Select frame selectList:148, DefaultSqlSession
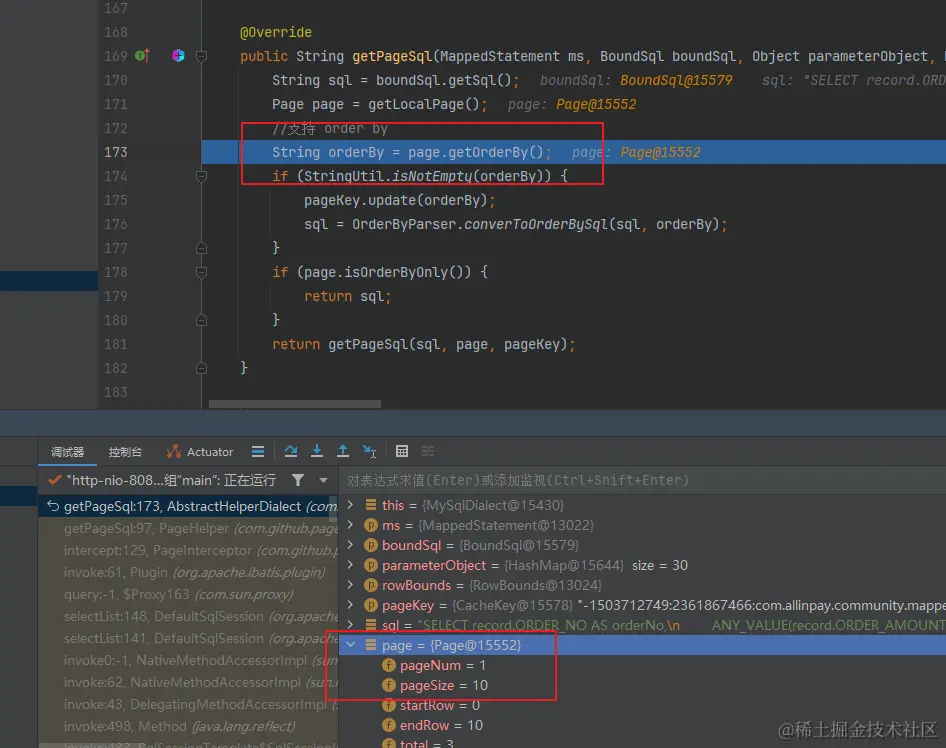 188,616
